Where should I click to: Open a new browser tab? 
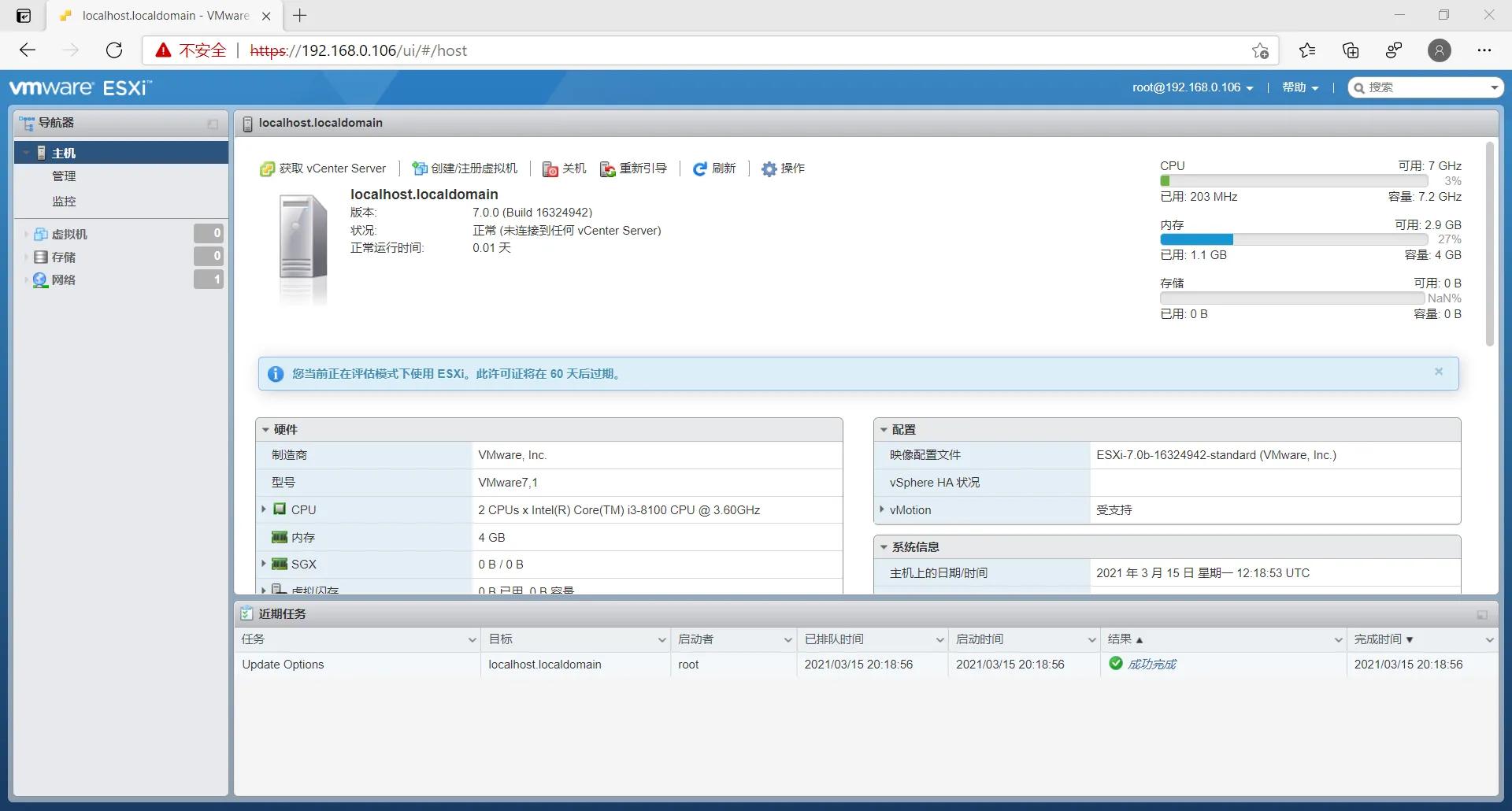pos(300,15)
